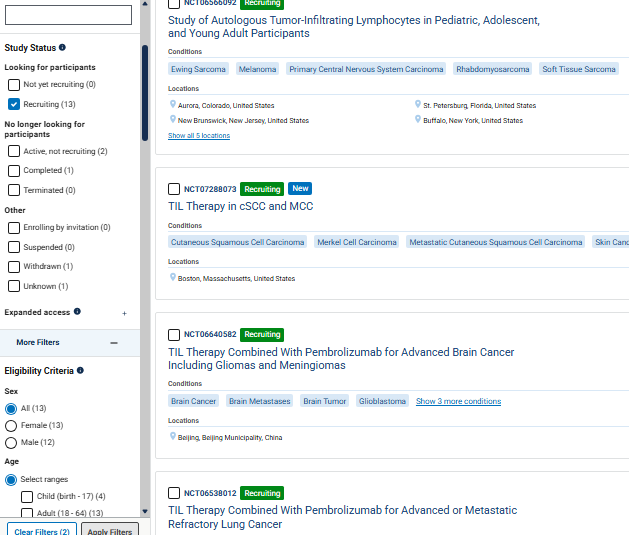The image size is (629, 535).
Task: Collapse the More Filters section
Action: [x=114, y=343]
